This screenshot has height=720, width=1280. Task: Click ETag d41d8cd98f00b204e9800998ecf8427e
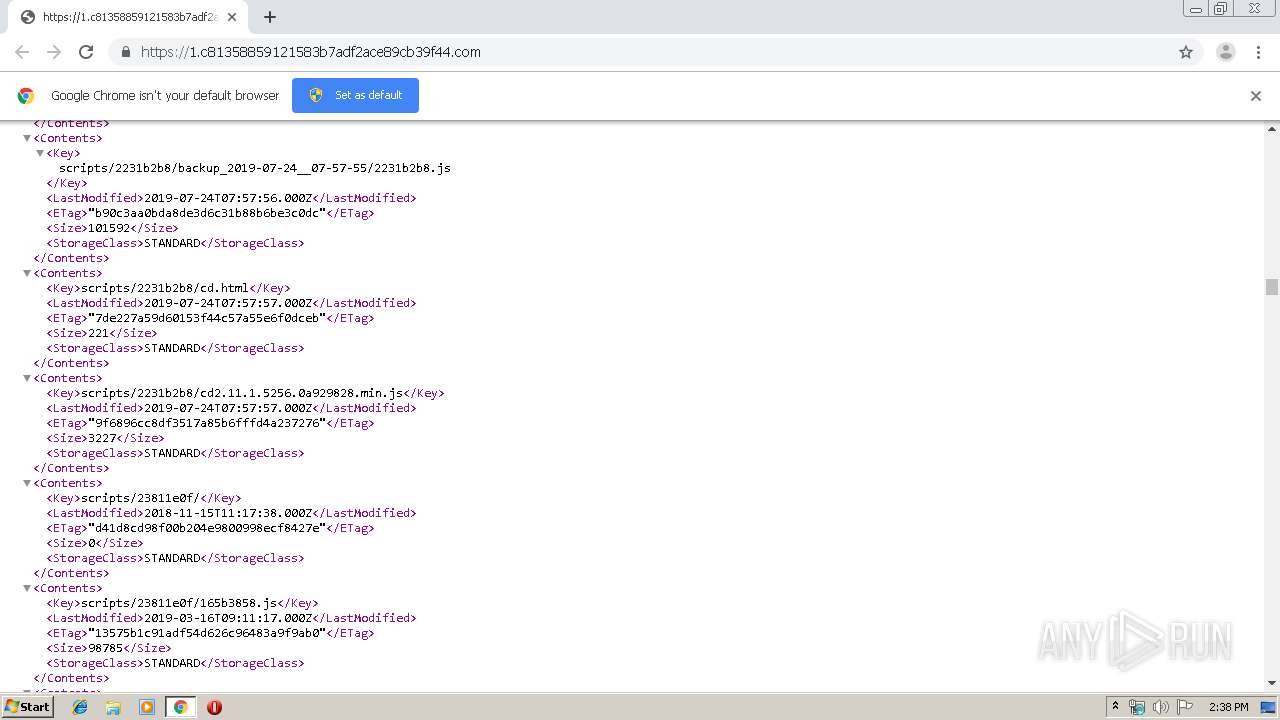pos(207,528)
